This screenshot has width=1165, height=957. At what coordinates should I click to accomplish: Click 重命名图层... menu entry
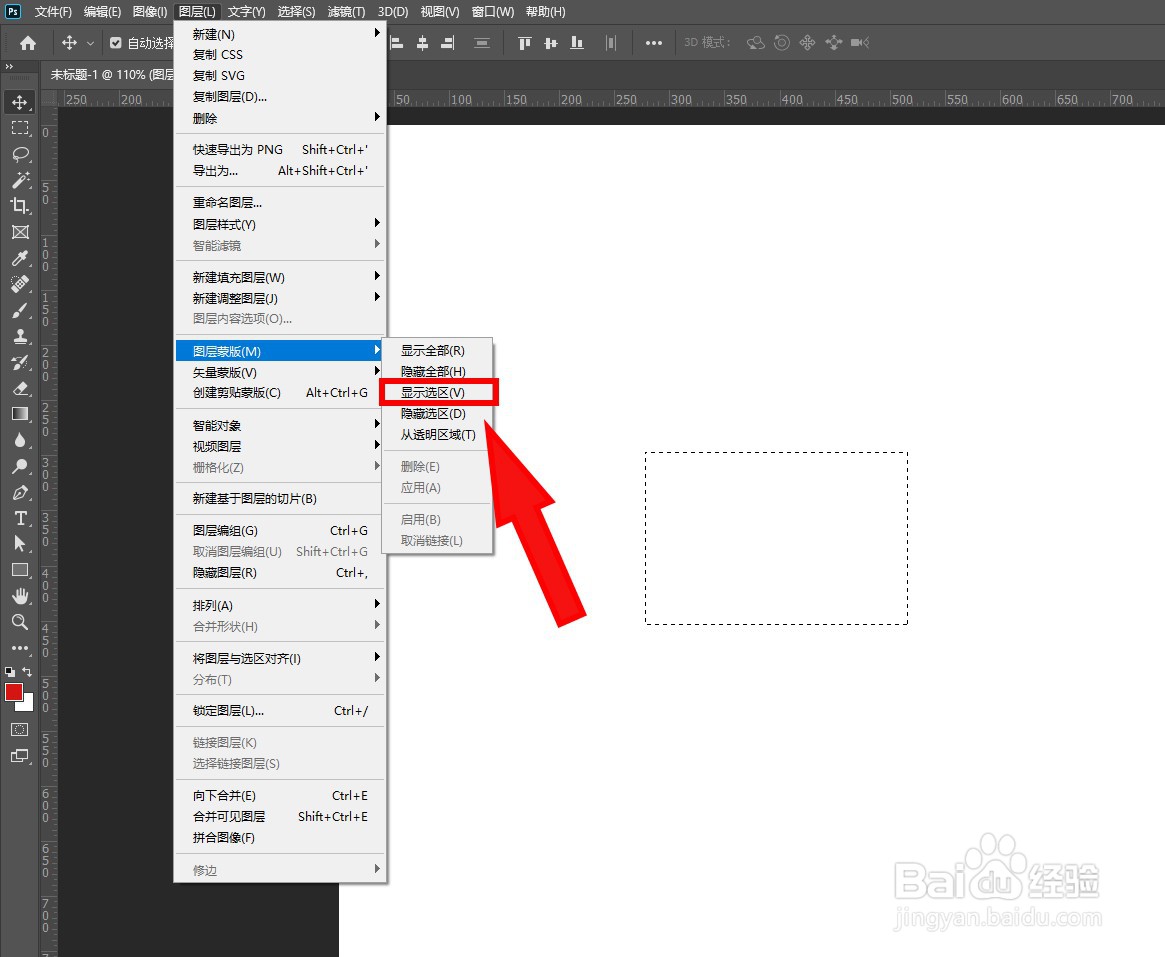pyautogui.click(x=280, y=202)
